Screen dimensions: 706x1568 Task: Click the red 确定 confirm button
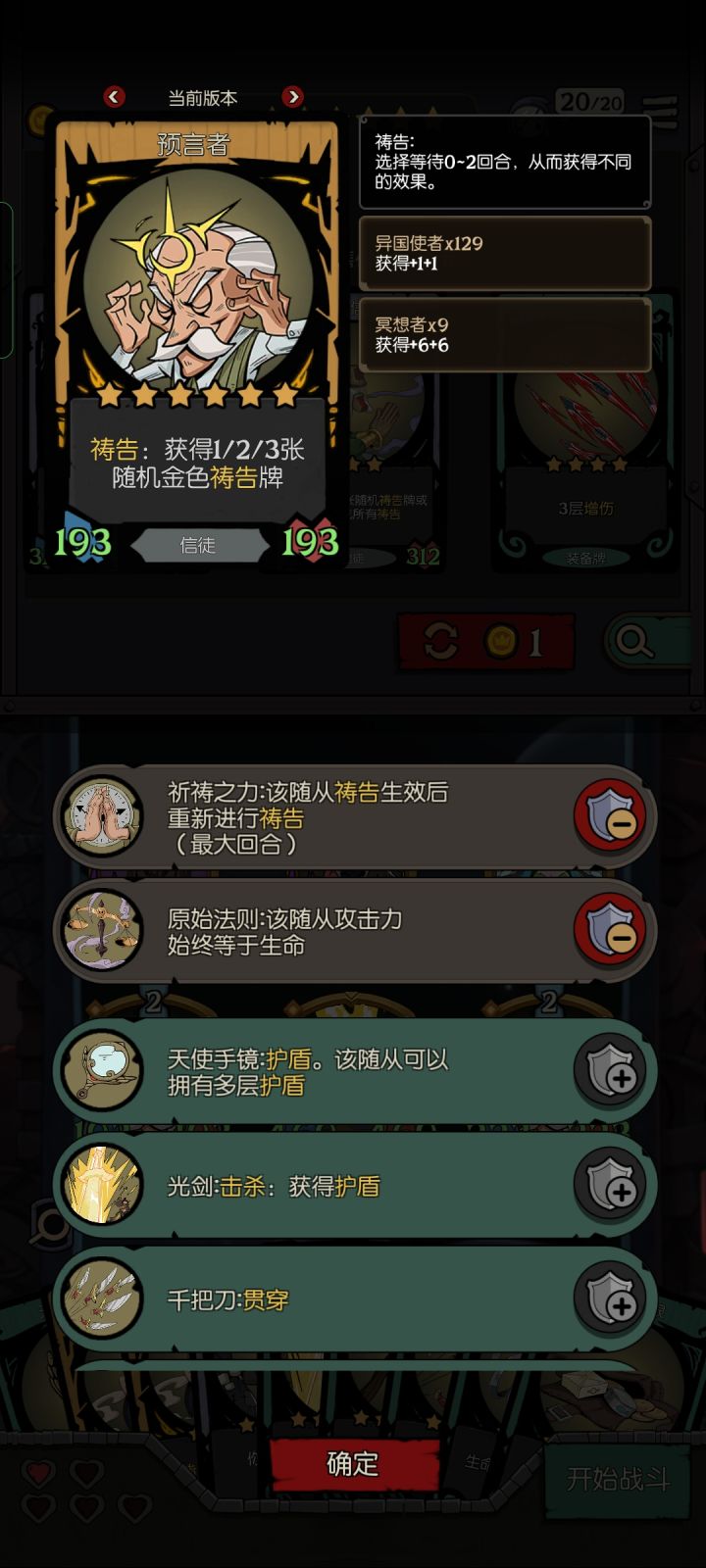click(x=353, y=1464)
